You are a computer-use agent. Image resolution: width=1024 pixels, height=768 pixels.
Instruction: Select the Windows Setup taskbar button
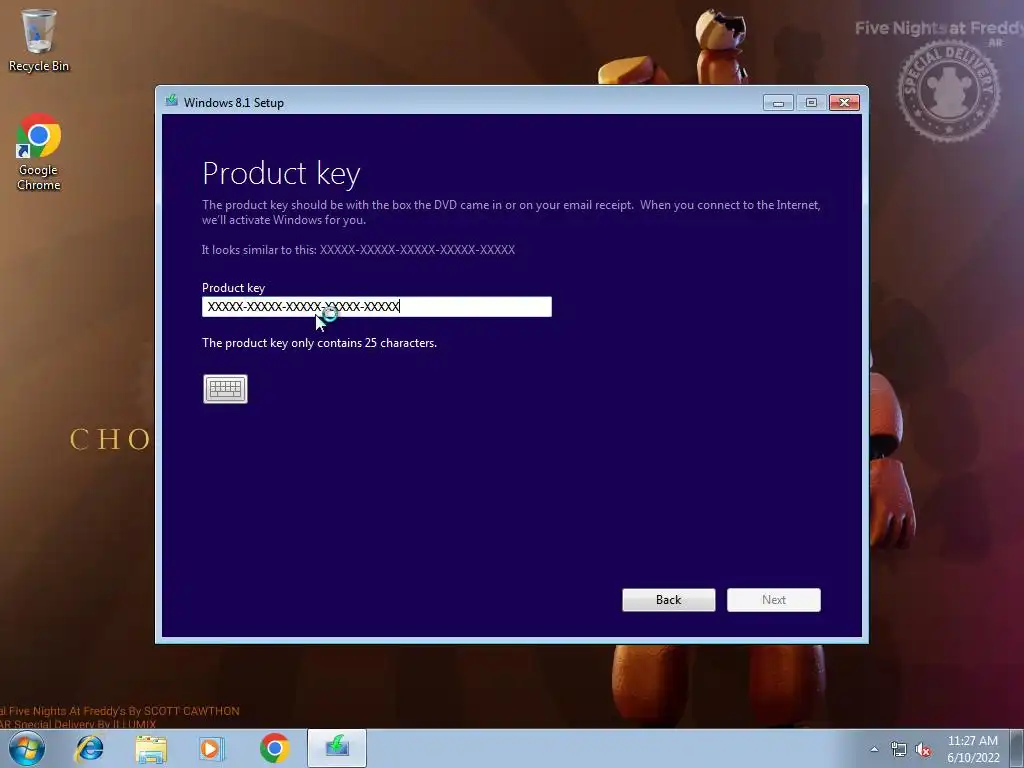click(x=337, y=748)
